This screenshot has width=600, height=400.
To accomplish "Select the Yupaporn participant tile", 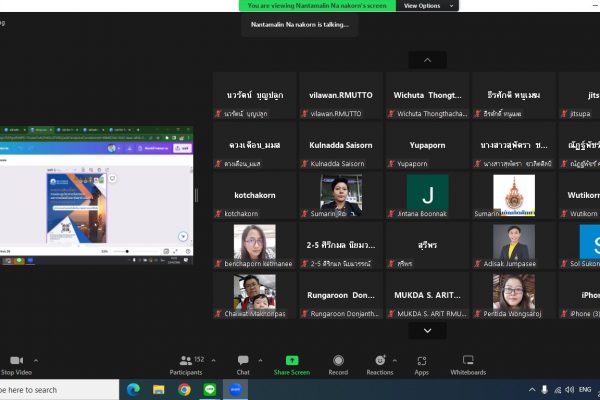I will pyautogui.click(x=427, y=145).
